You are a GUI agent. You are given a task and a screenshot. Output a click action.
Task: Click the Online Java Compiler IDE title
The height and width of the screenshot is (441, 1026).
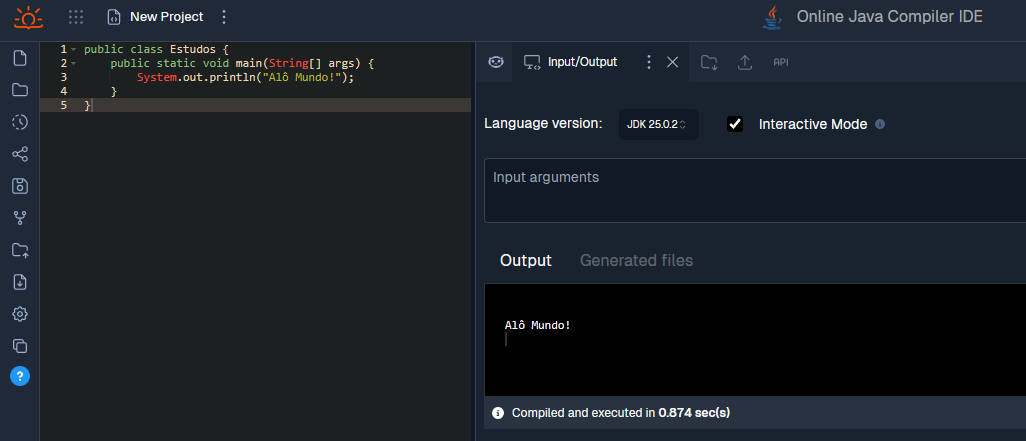[x=889, y=17]
